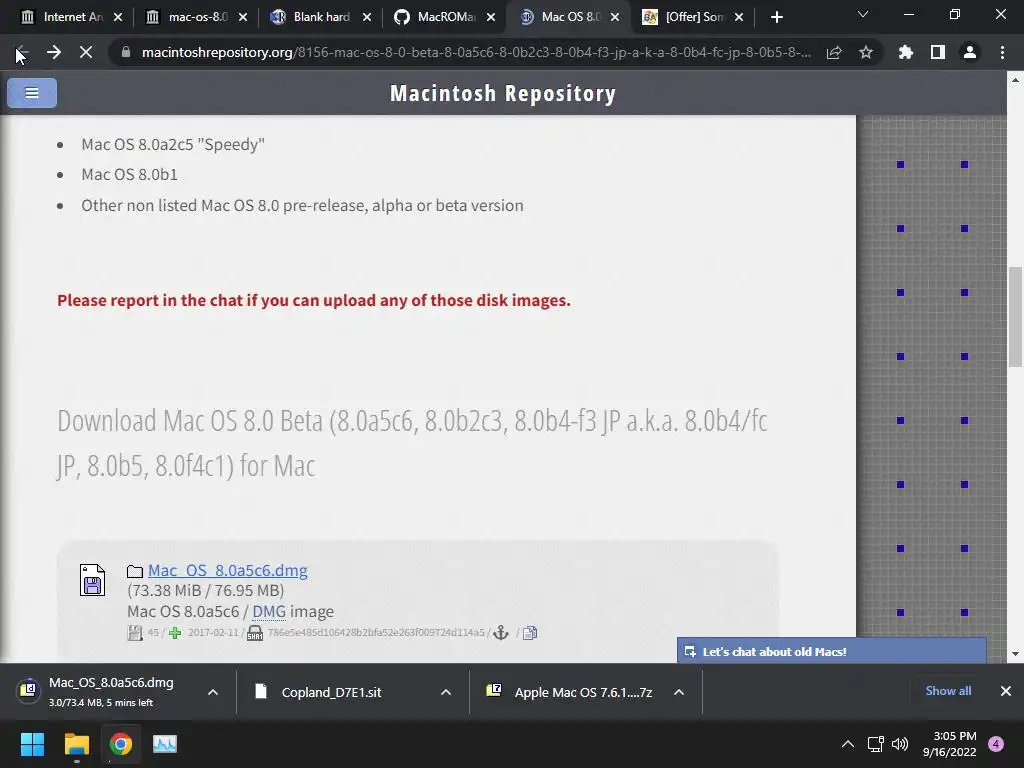Viewport: 1024px width, 768px height.
Task: Open File Explorer from the taskbar
Action: pyautogui.click(x=76, y=744)
